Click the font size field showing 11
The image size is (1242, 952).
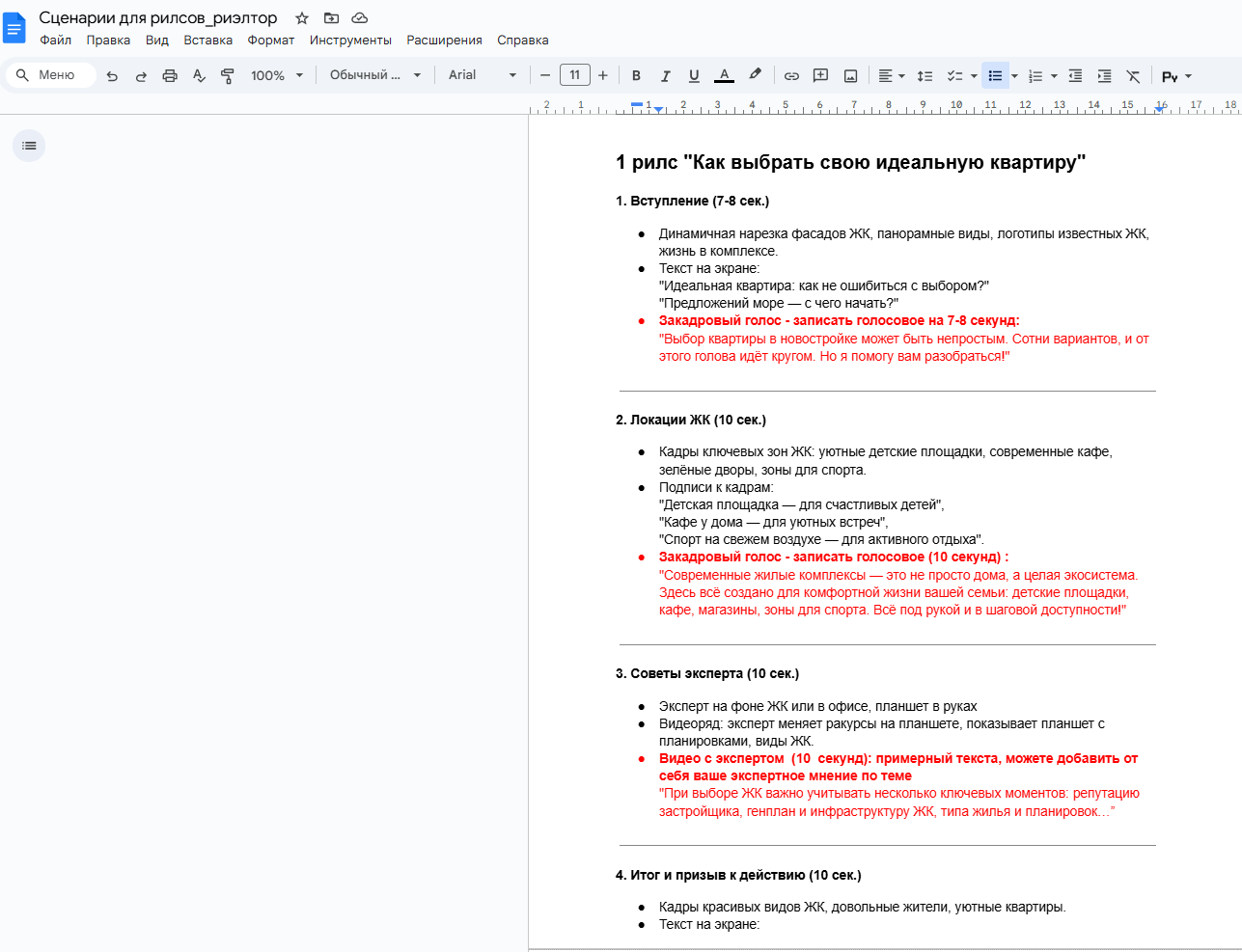(575, 75)
